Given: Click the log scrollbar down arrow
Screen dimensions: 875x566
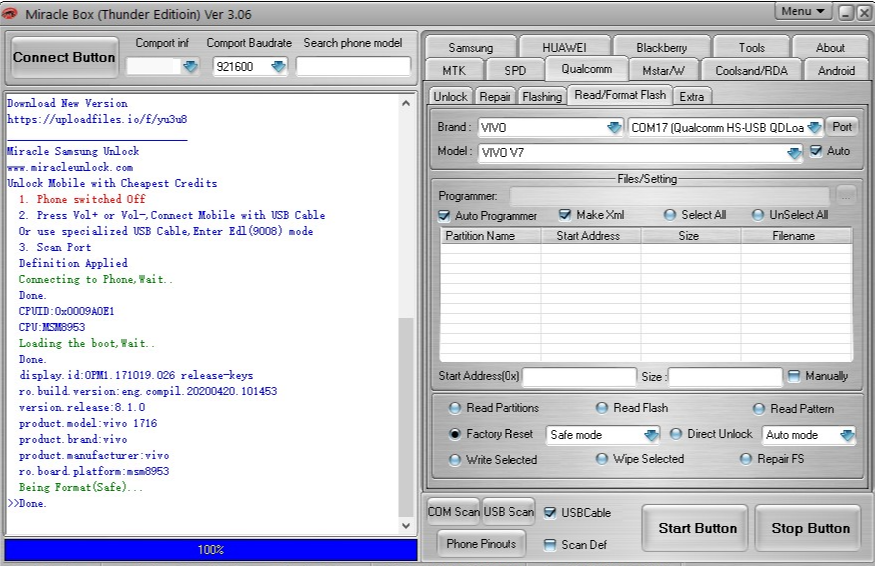Looking at the screenshot, I should point(406,526).
